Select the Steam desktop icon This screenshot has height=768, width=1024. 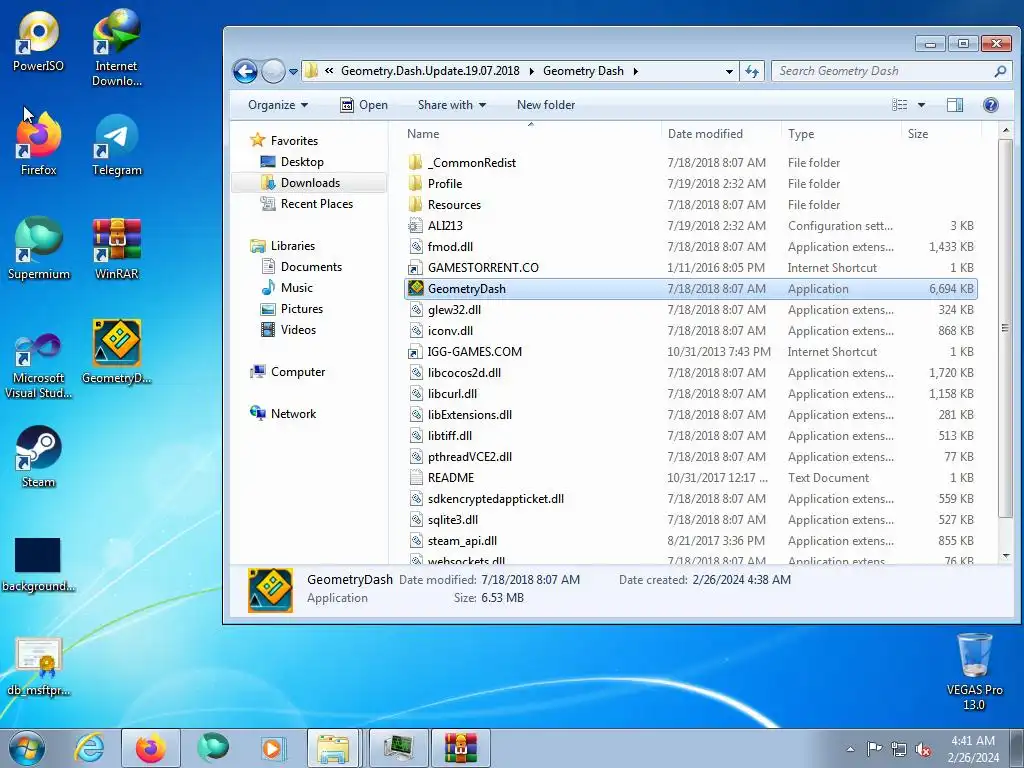(39, 457)
